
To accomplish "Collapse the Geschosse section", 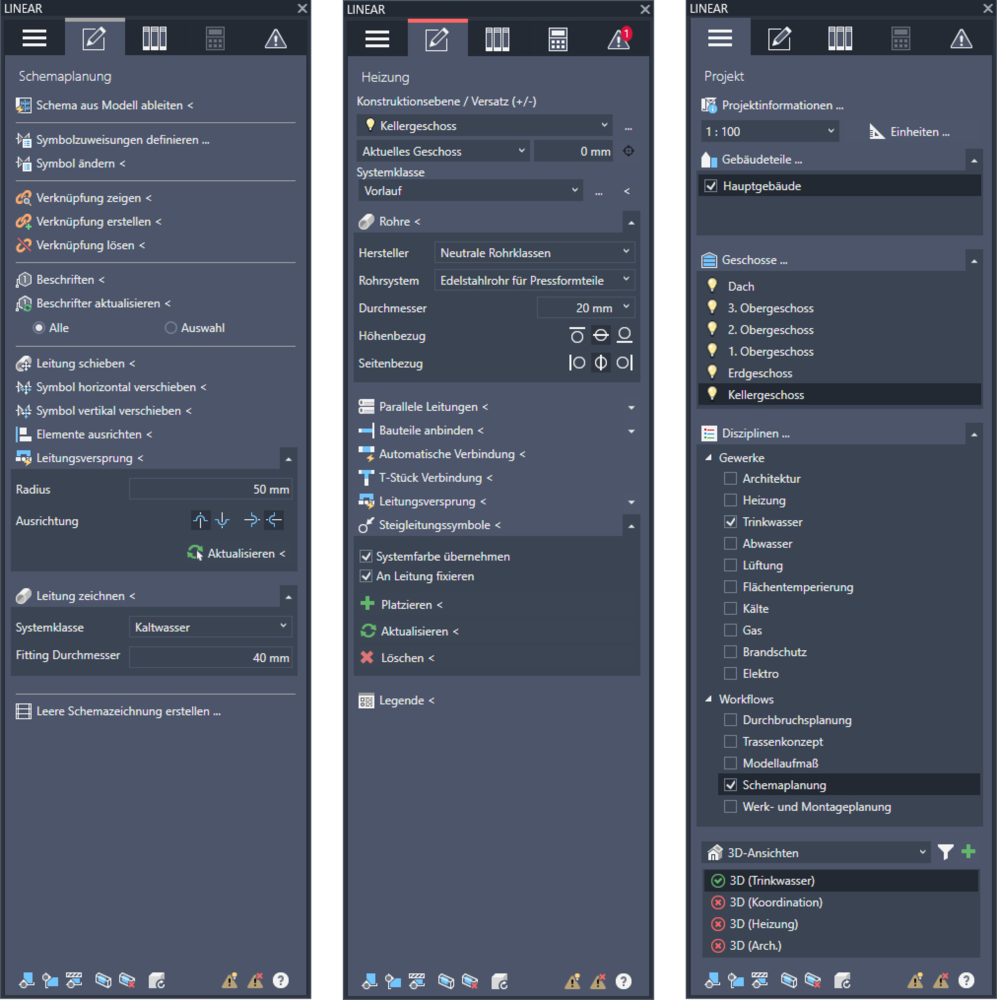I will coord(973,260).
